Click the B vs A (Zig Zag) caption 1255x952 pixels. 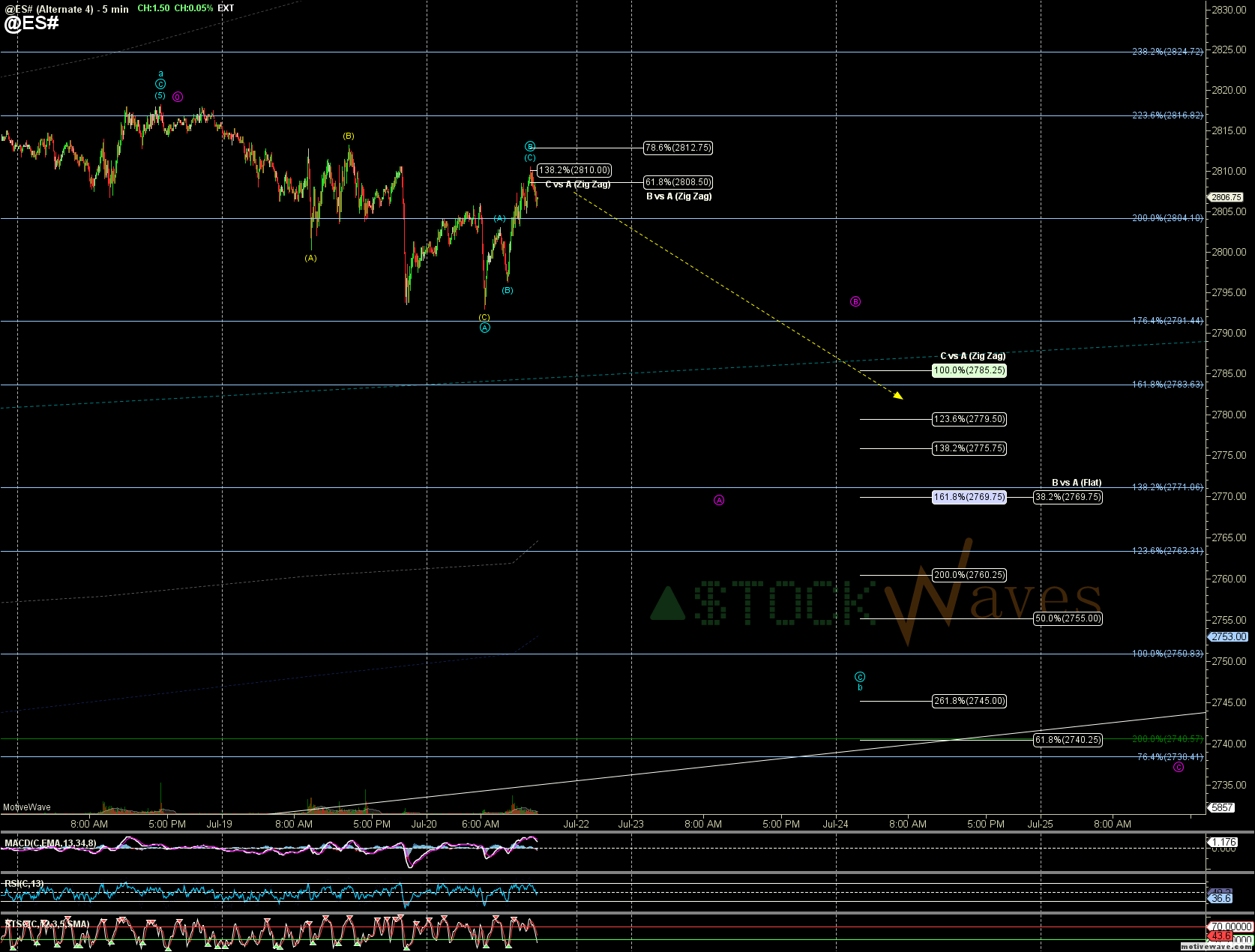pyautogui.click(x=679, y=196)
